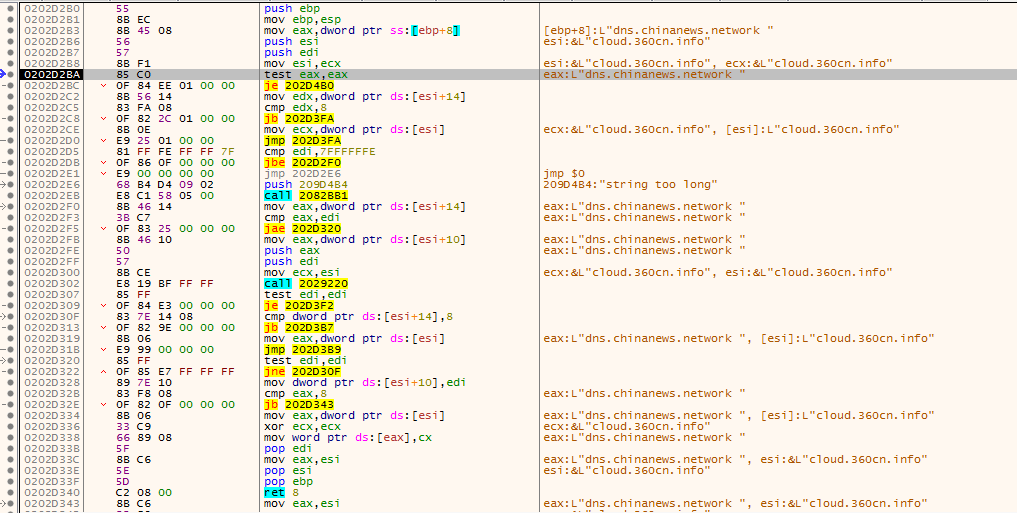This screenshot has height=513, width=1017.
Task: Toggle breakpoint dot beside address 0202D328
Action: click(x=10, y=383)
